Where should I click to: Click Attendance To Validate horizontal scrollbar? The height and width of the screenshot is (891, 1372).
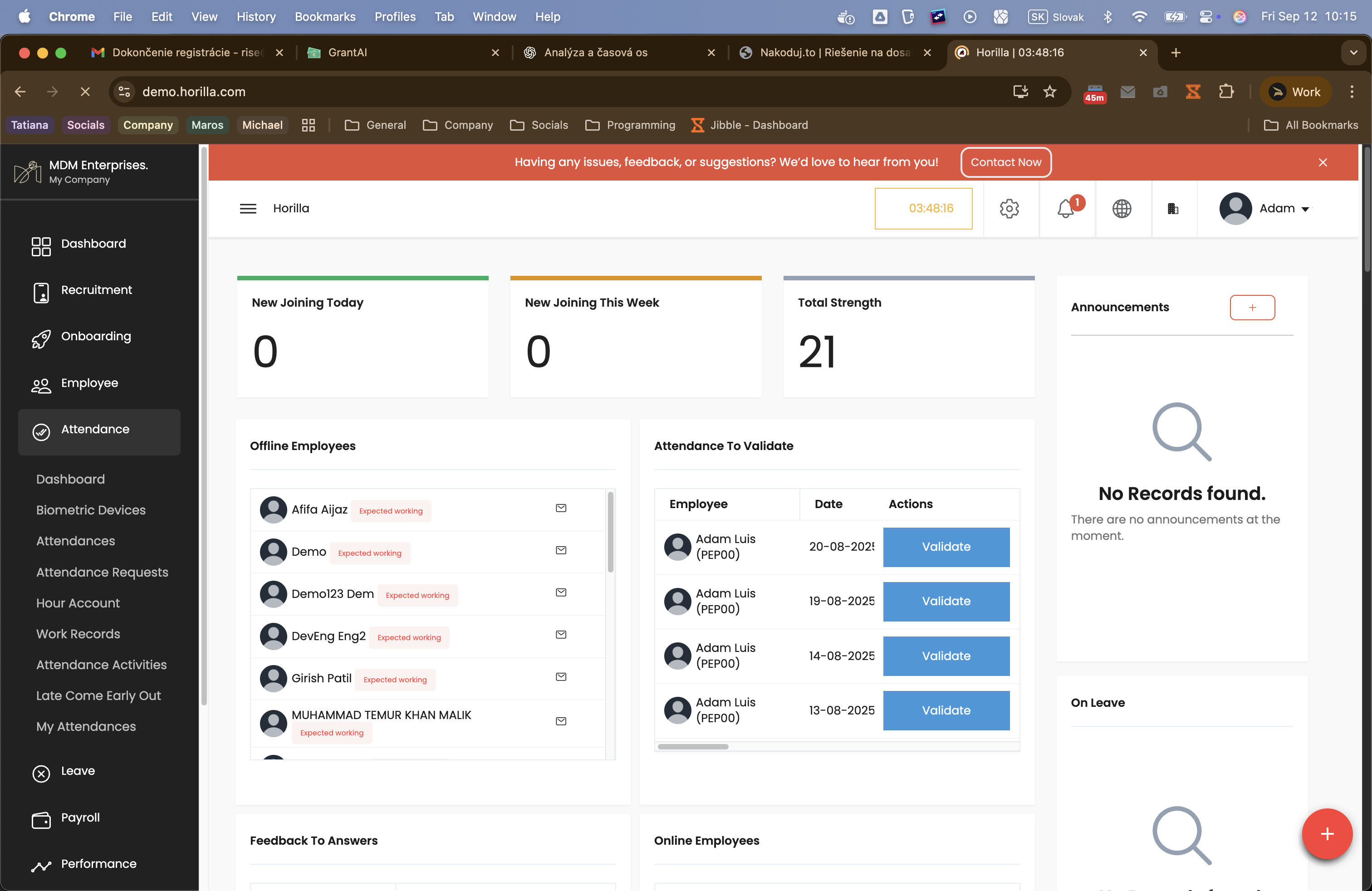pyautogui.click(x=693, y=746)
